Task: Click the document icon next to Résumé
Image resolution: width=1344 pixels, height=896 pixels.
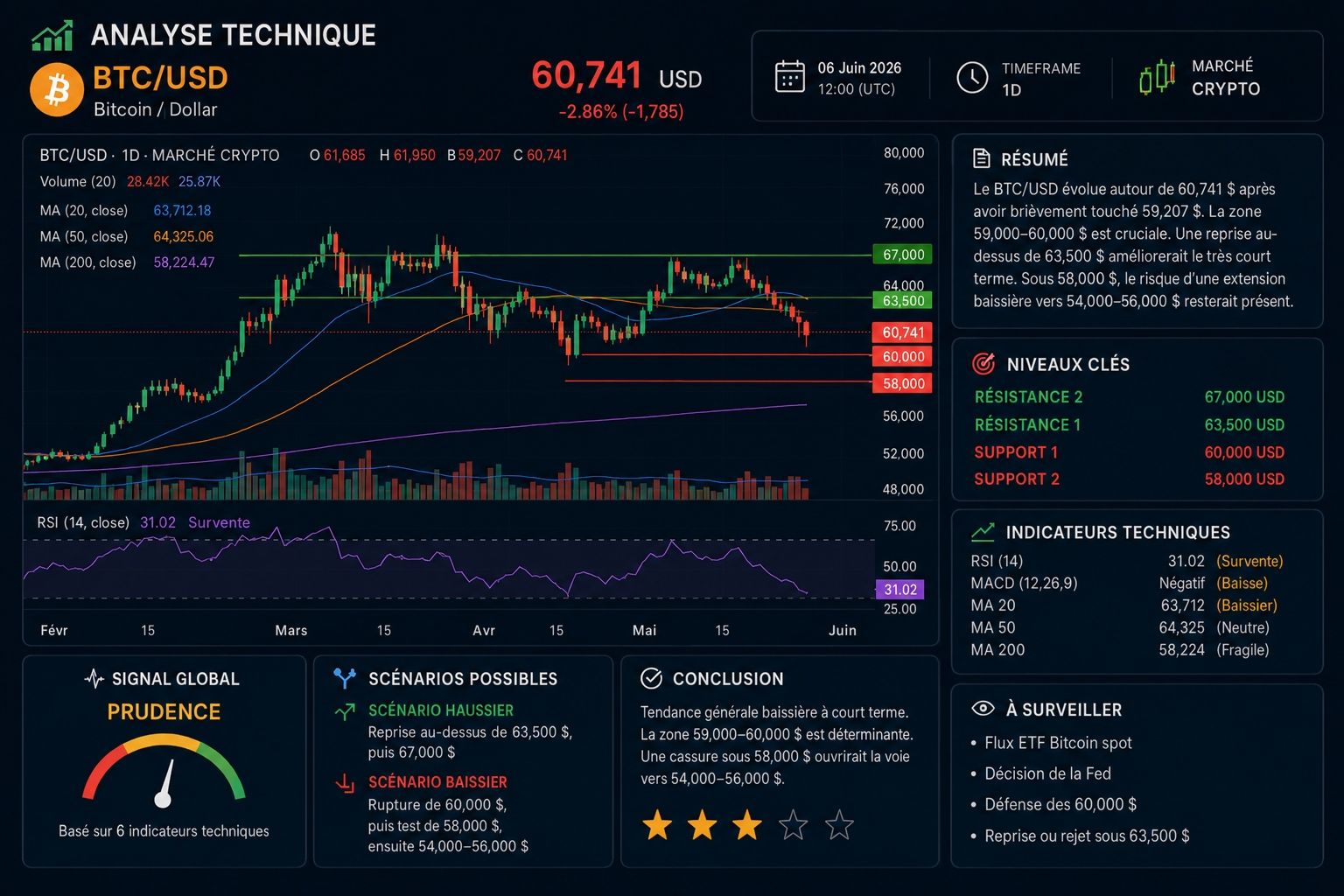Action: 982,158
